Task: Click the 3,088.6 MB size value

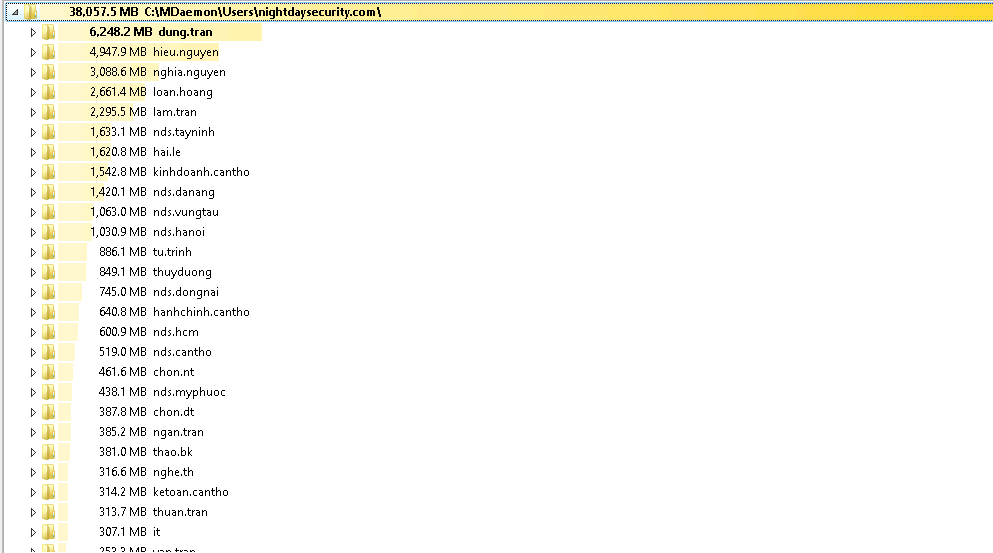Action: [x=118, y=72]
